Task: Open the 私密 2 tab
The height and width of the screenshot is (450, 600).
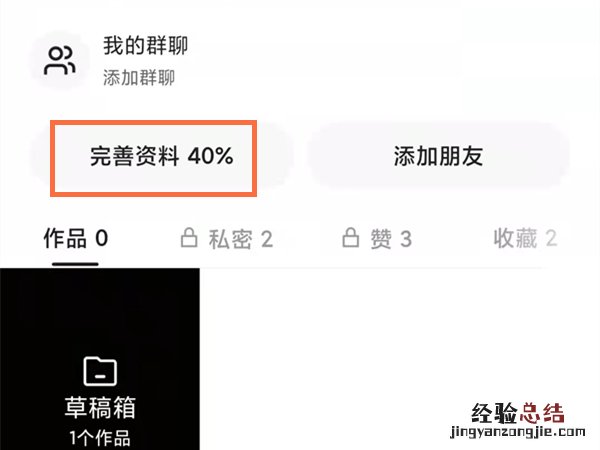Action: [227, 238]
